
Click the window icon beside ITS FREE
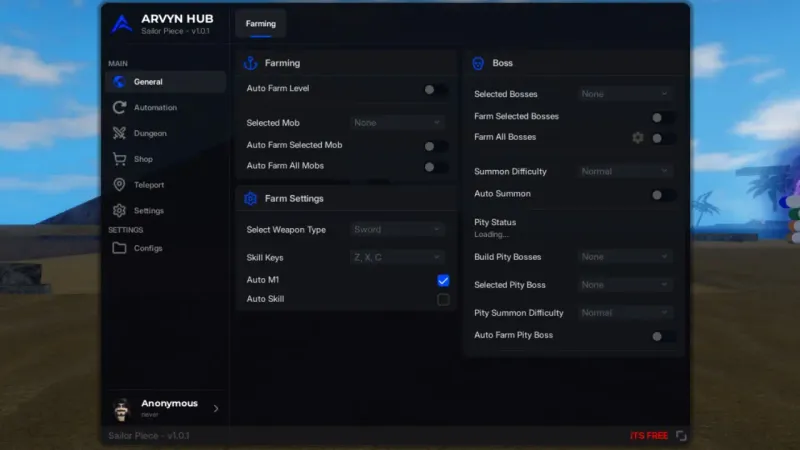pyautogui.click(x=681, y=435)
